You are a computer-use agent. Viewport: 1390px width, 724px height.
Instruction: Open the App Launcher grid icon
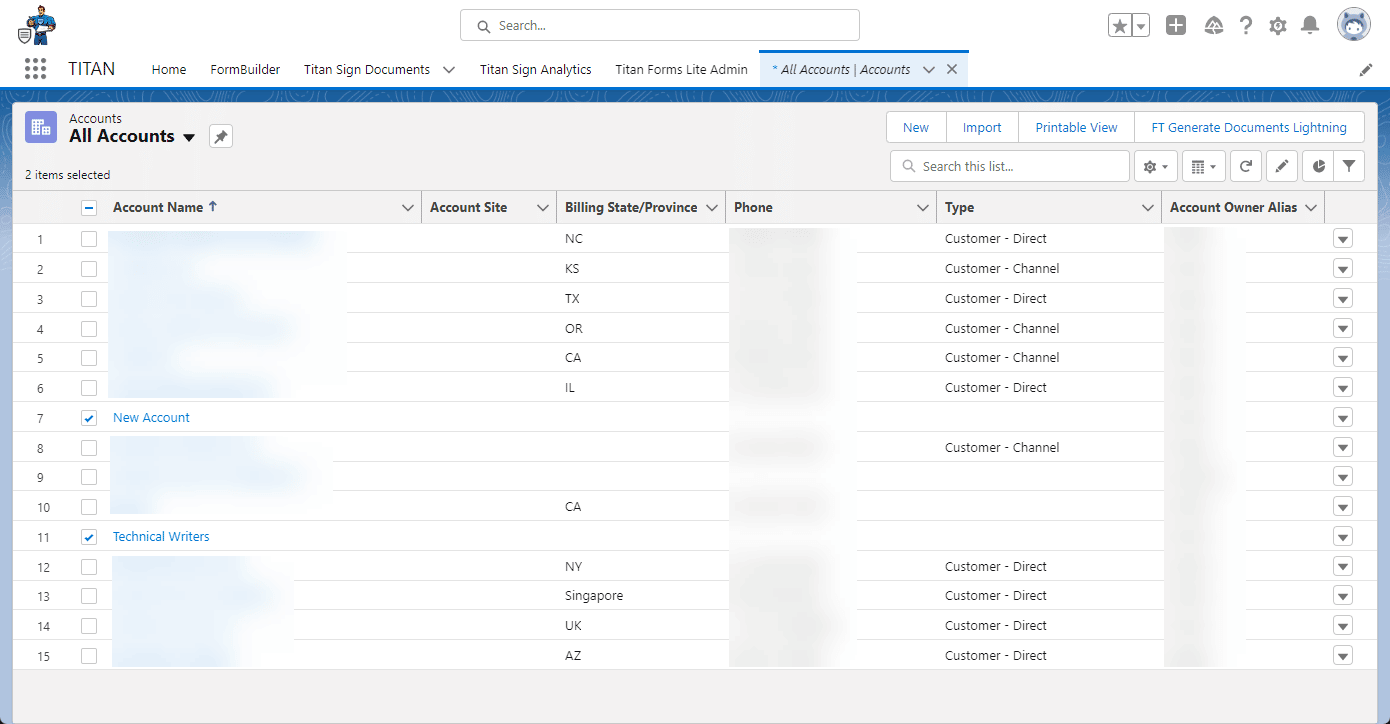(35, 69)
